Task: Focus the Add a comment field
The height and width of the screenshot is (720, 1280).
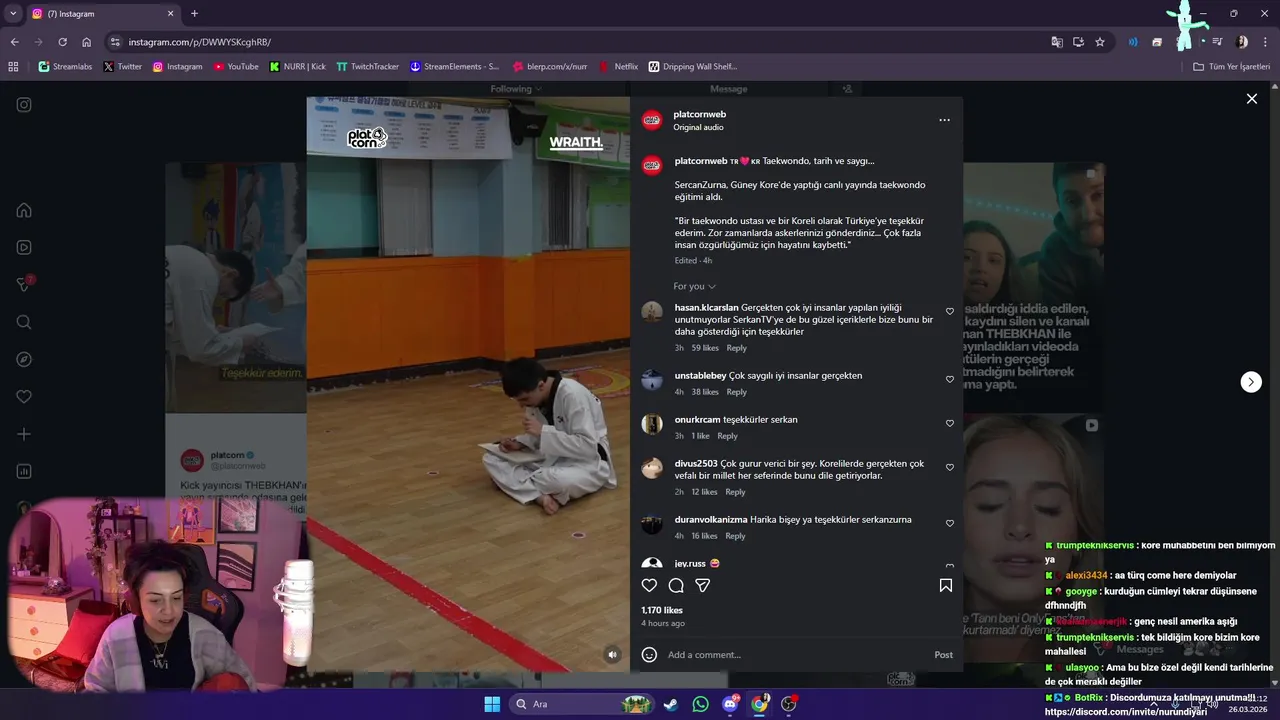Action: click(795, 655)
